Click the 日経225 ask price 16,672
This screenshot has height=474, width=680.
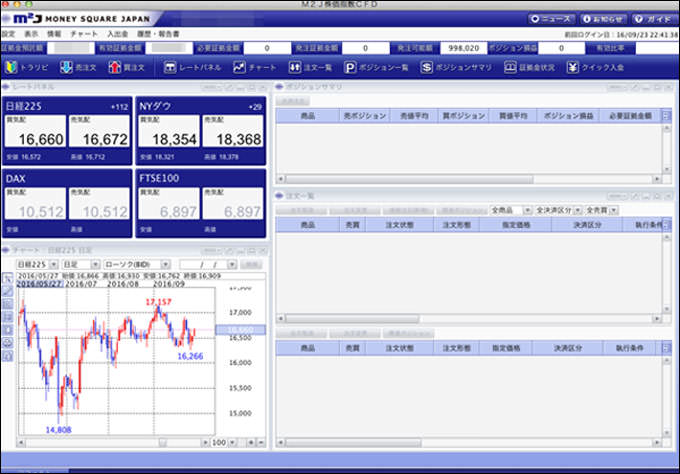(x=99, y=132)
